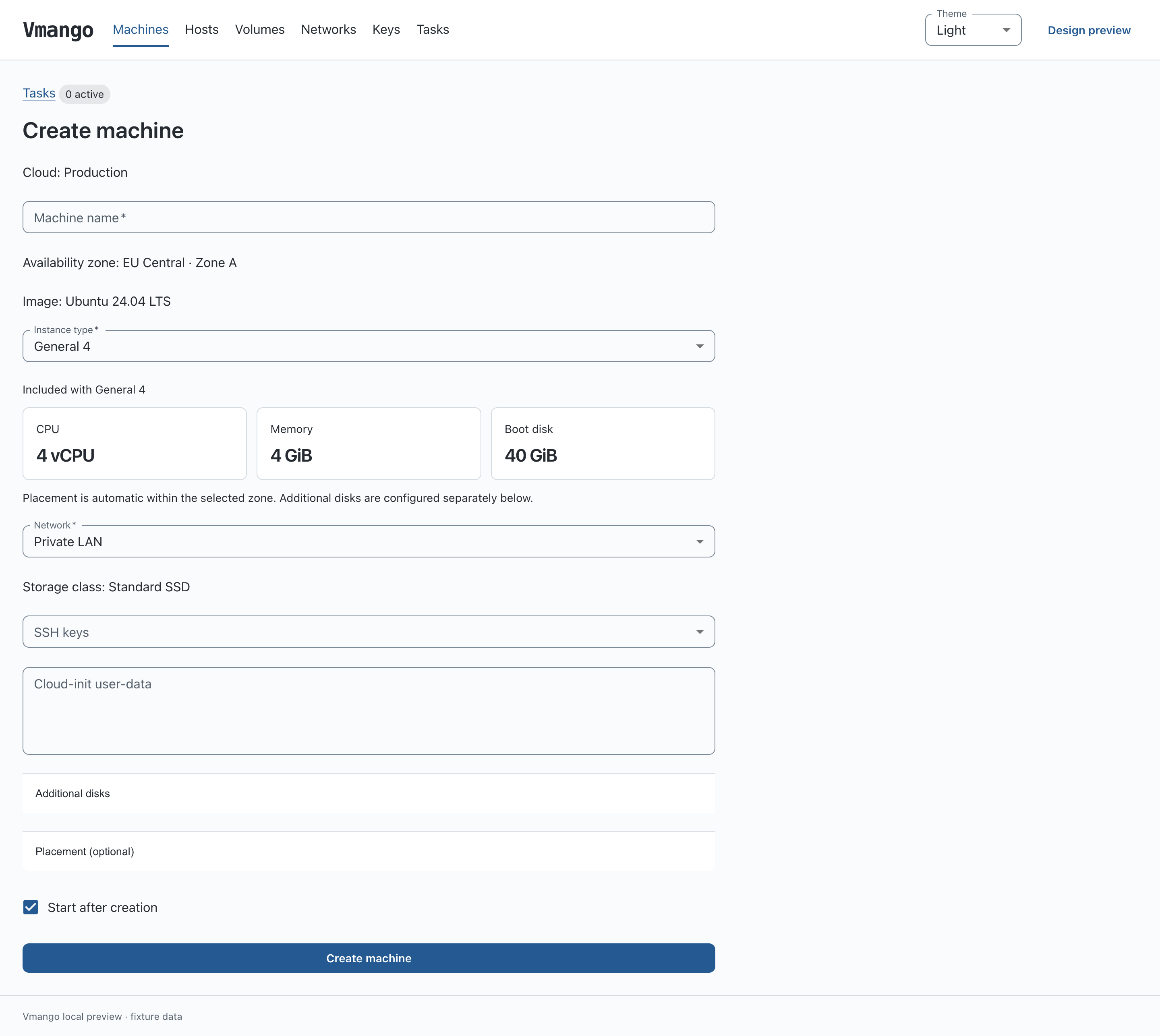Open the Tasks tab in navbar
1160x1036 pixels.
[433, 29]
